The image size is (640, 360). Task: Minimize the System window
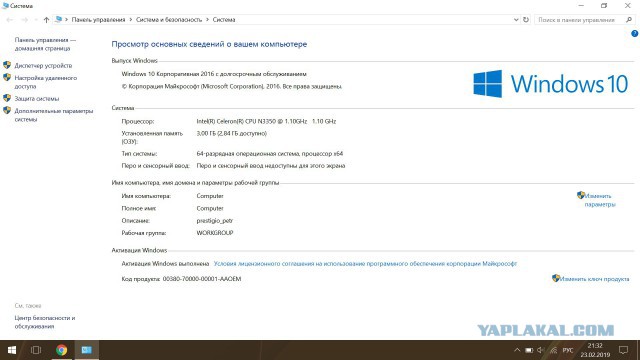coord(581,6)
